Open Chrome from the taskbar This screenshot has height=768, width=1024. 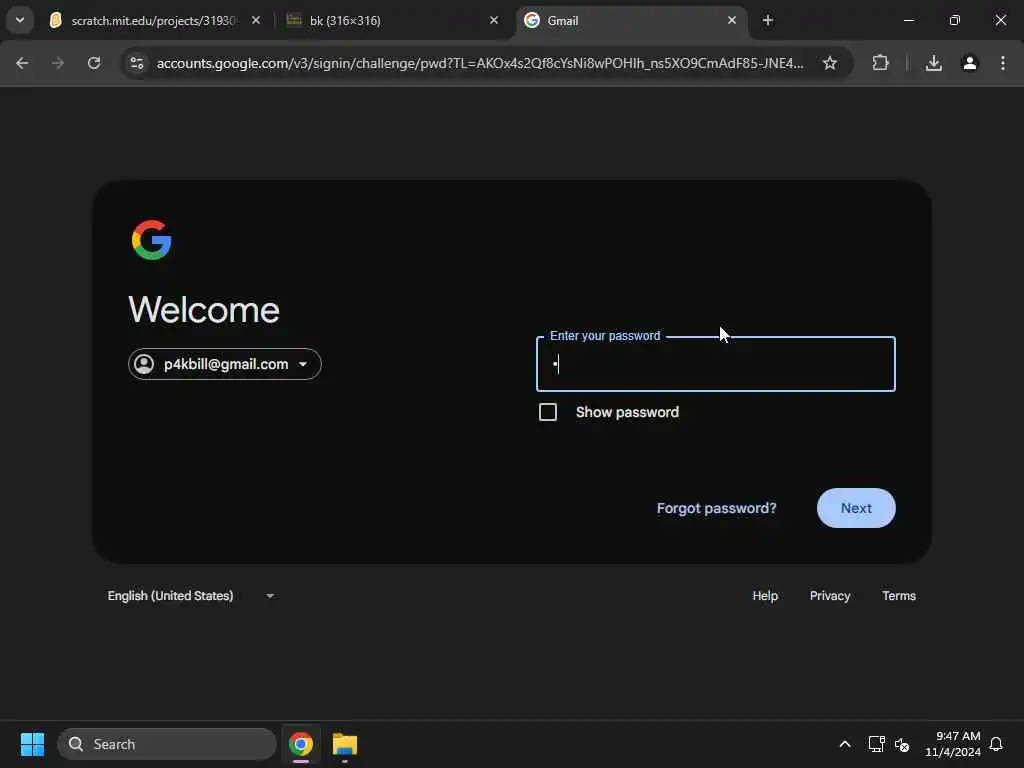coord(301,744)
